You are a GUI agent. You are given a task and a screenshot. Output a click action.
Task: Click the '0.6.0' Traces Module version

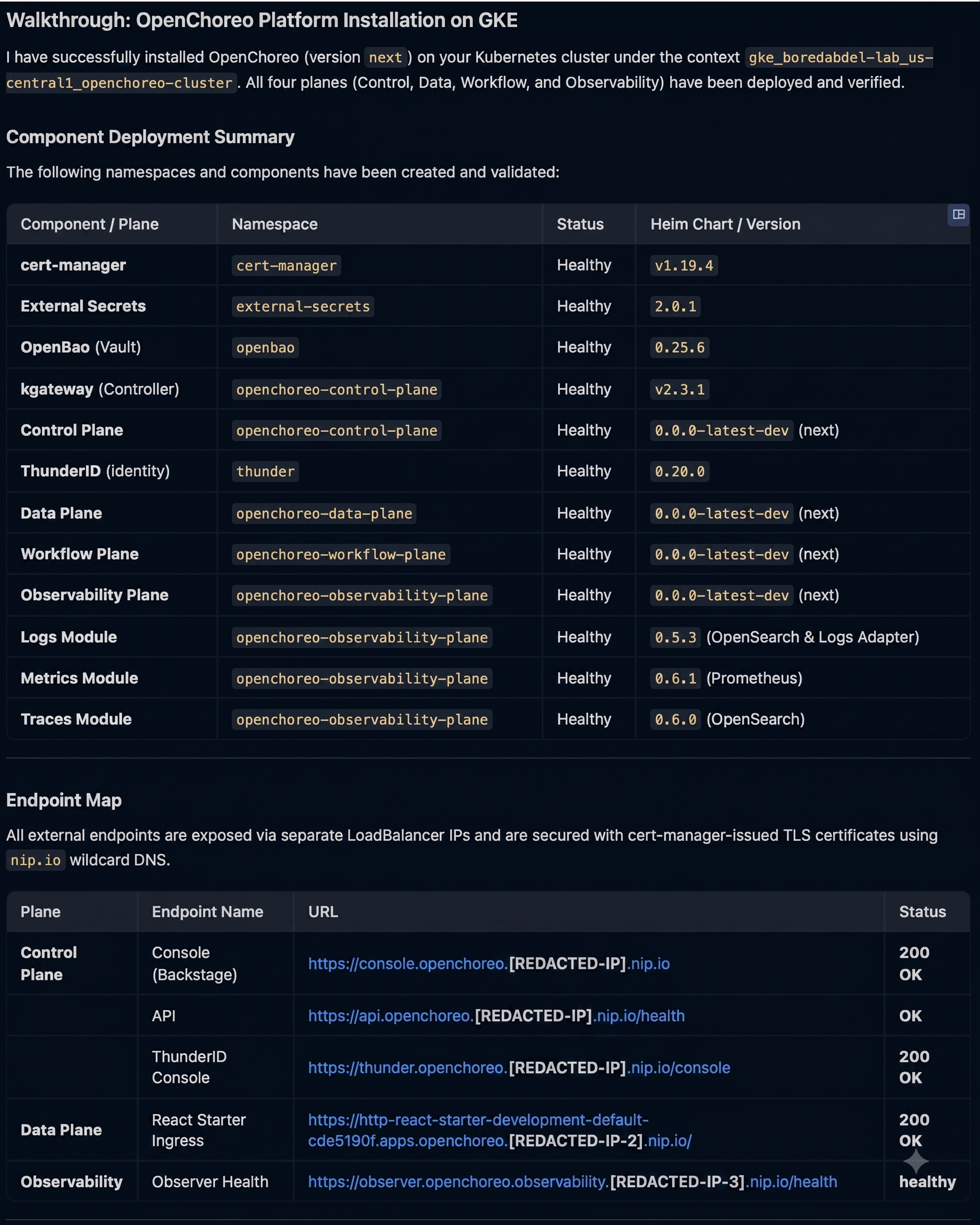[675, 719]
